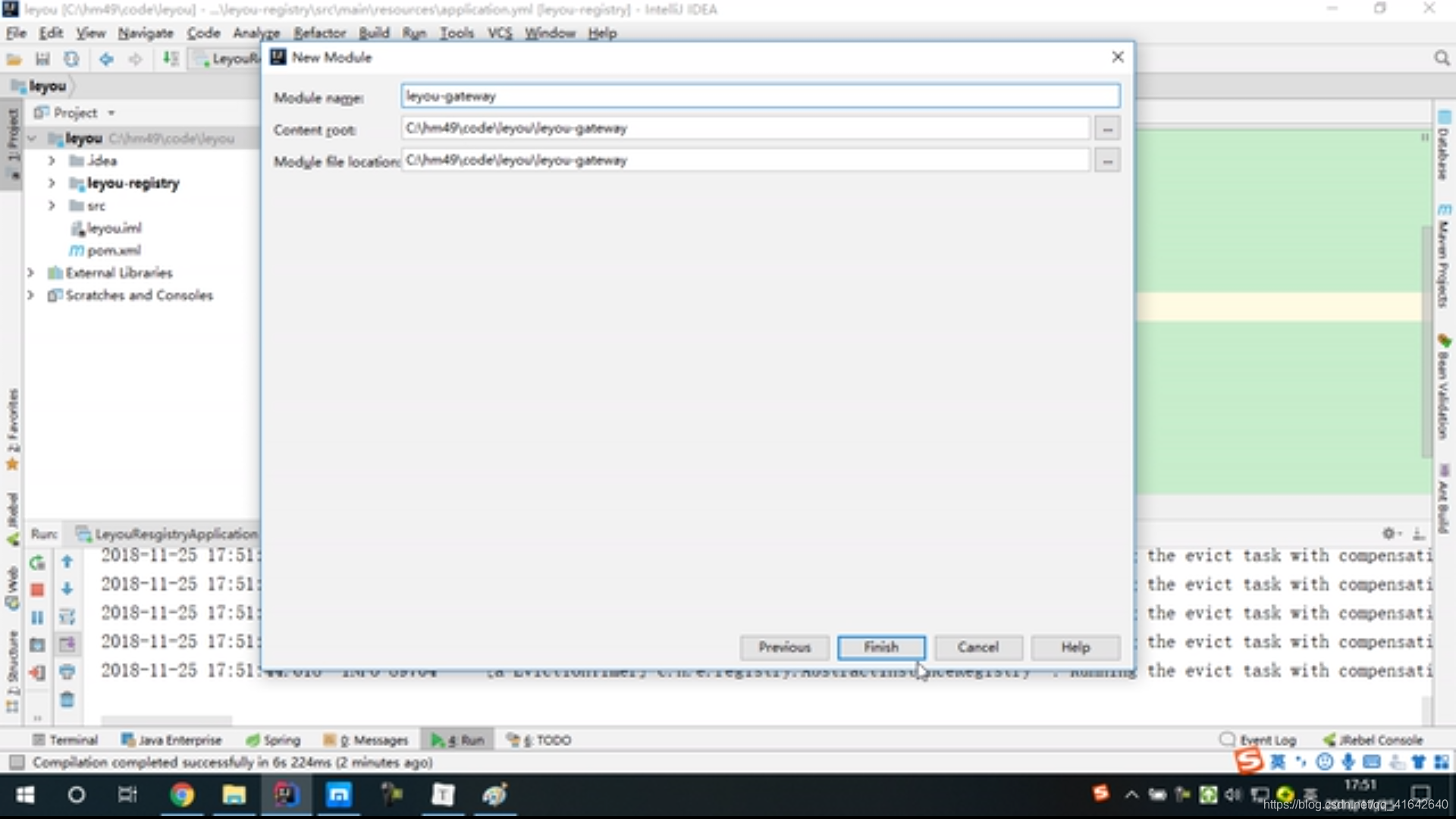
Task: Open the Refactor menu
Action: click(x=319, y=33)
